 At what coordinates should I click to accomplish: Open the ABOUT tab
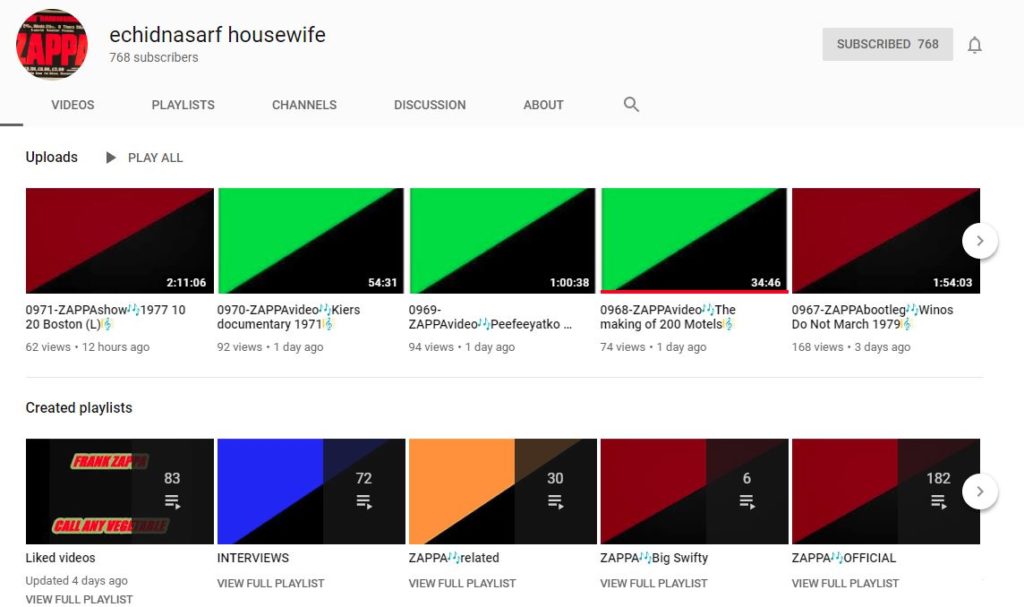[x=543, y=105]
